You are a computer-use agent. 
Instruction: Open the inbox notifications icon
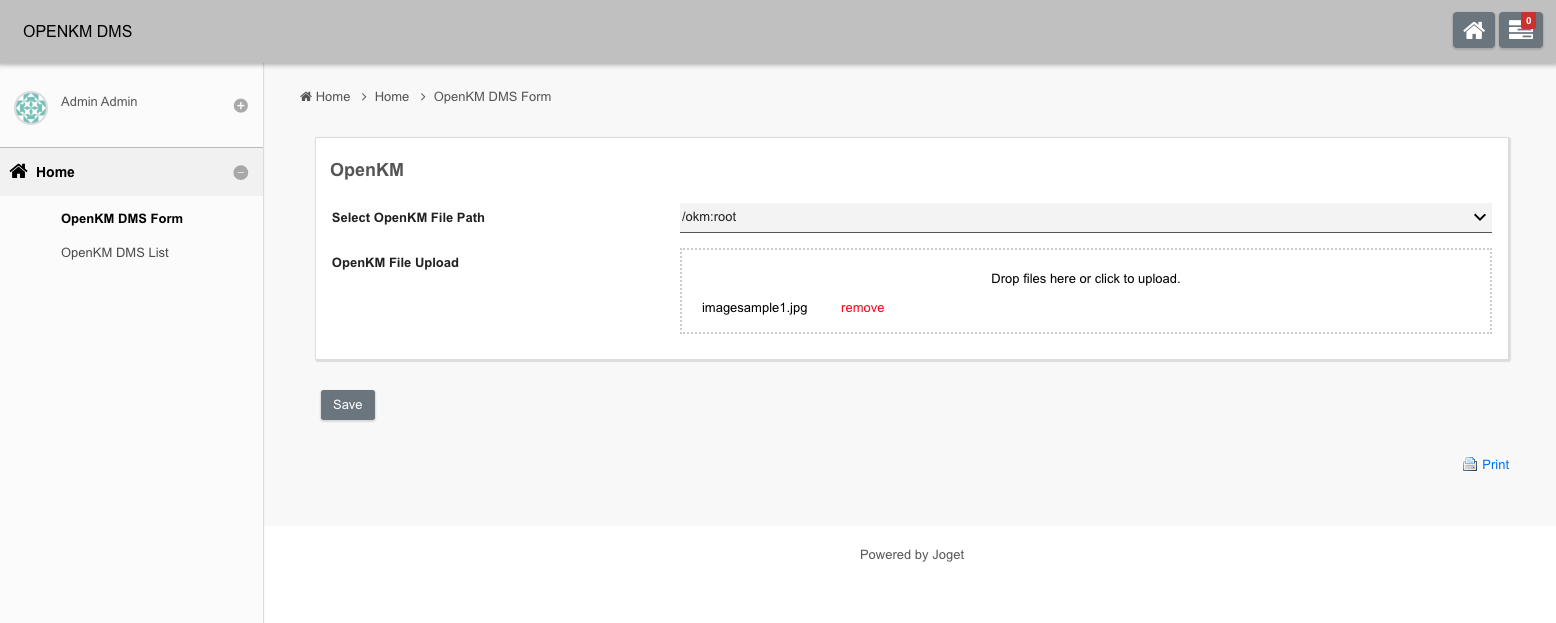pos(1520,31)
